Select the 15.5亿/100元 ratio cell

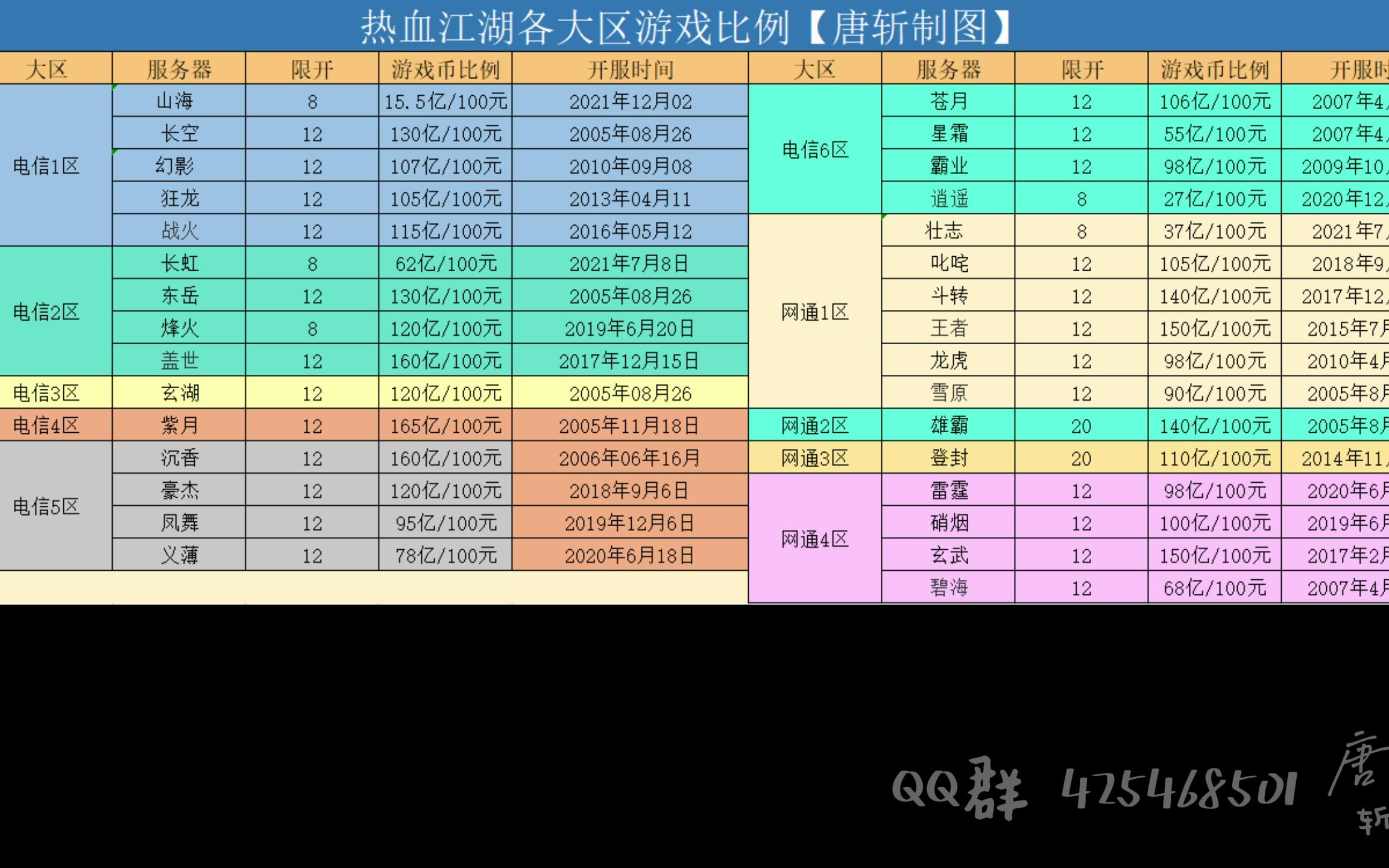pyautogui.click(x=445, y=100)
